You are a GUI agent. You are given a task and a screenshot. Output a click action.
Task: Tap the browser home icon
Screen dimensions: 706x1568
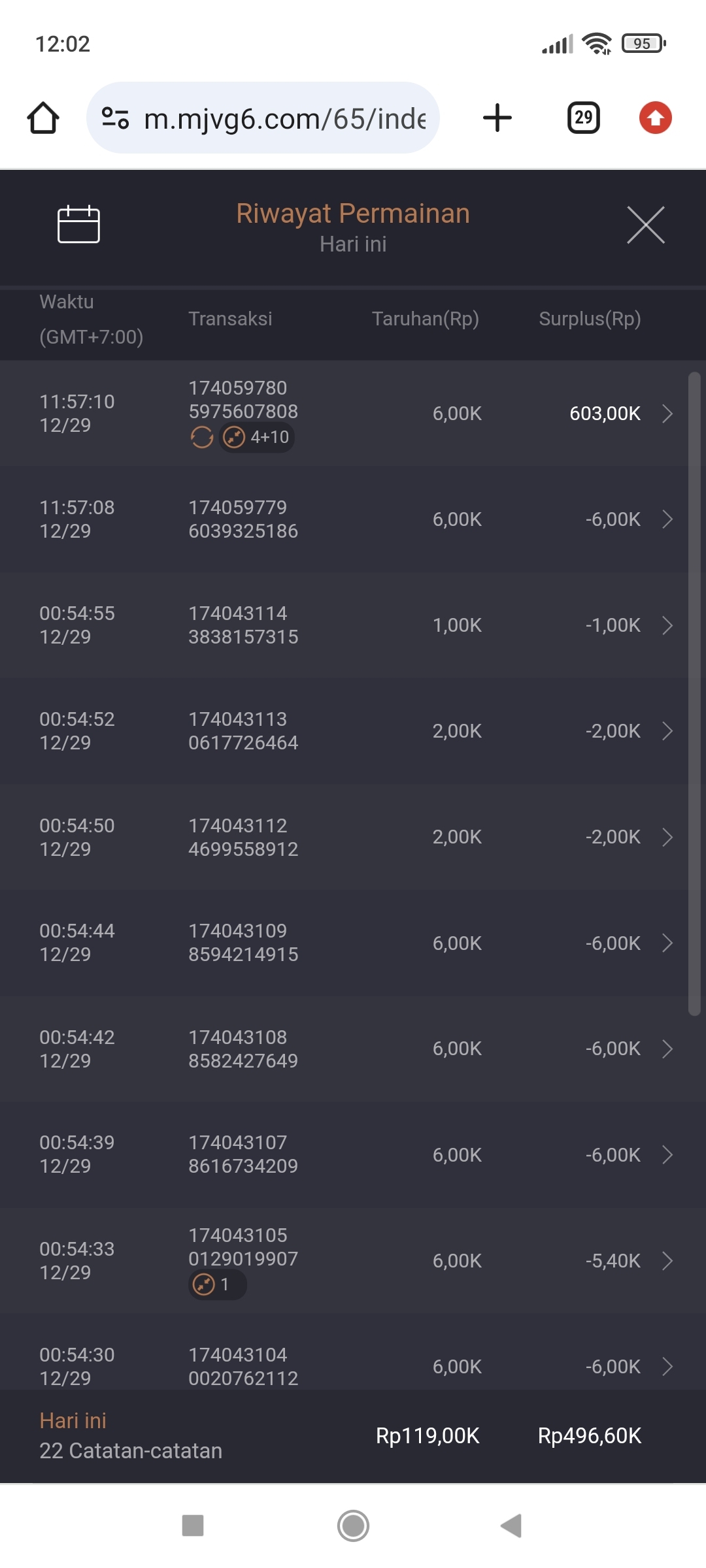pos(43,118)
